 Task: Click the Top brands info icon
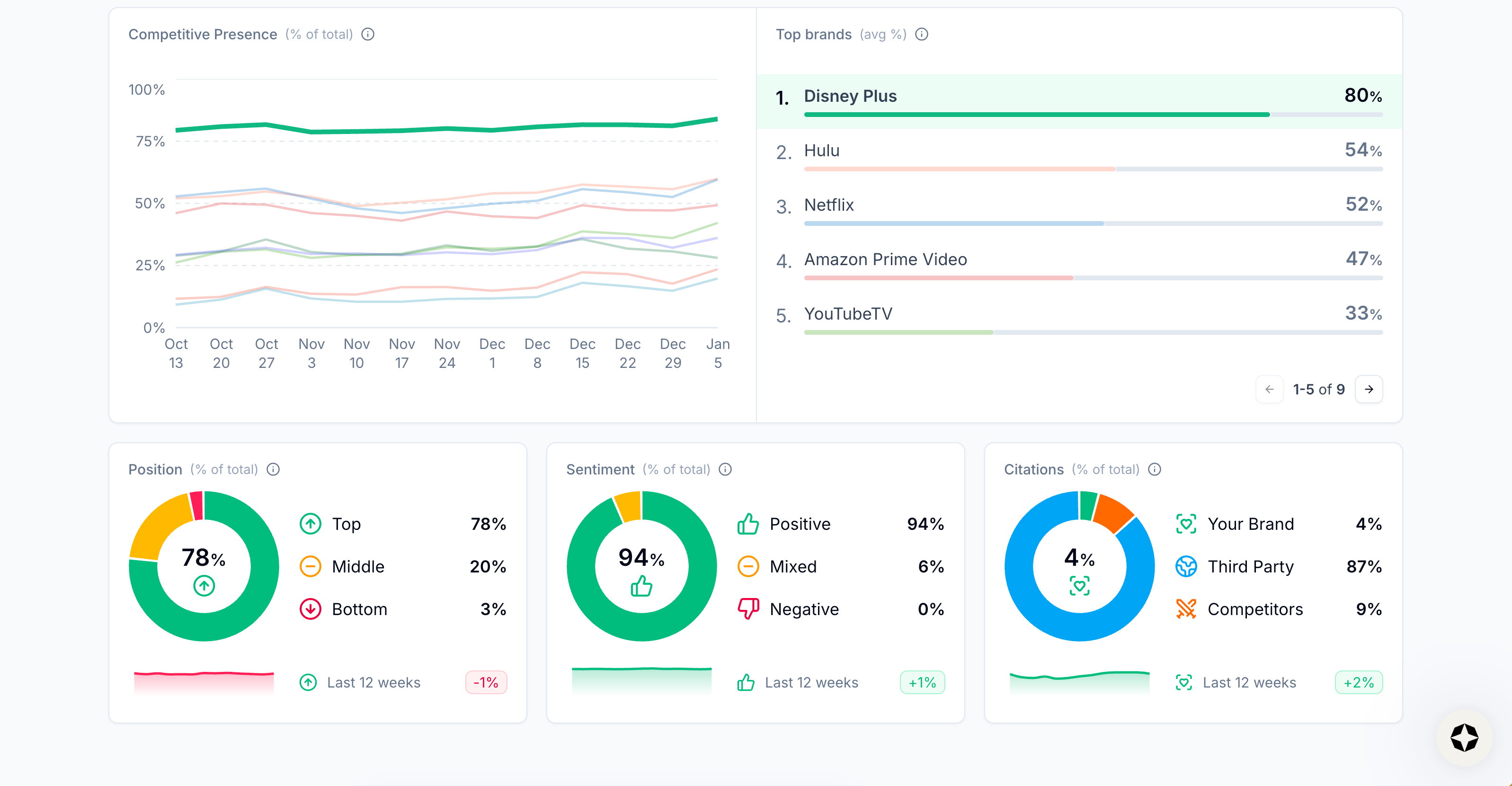(922, 35)
